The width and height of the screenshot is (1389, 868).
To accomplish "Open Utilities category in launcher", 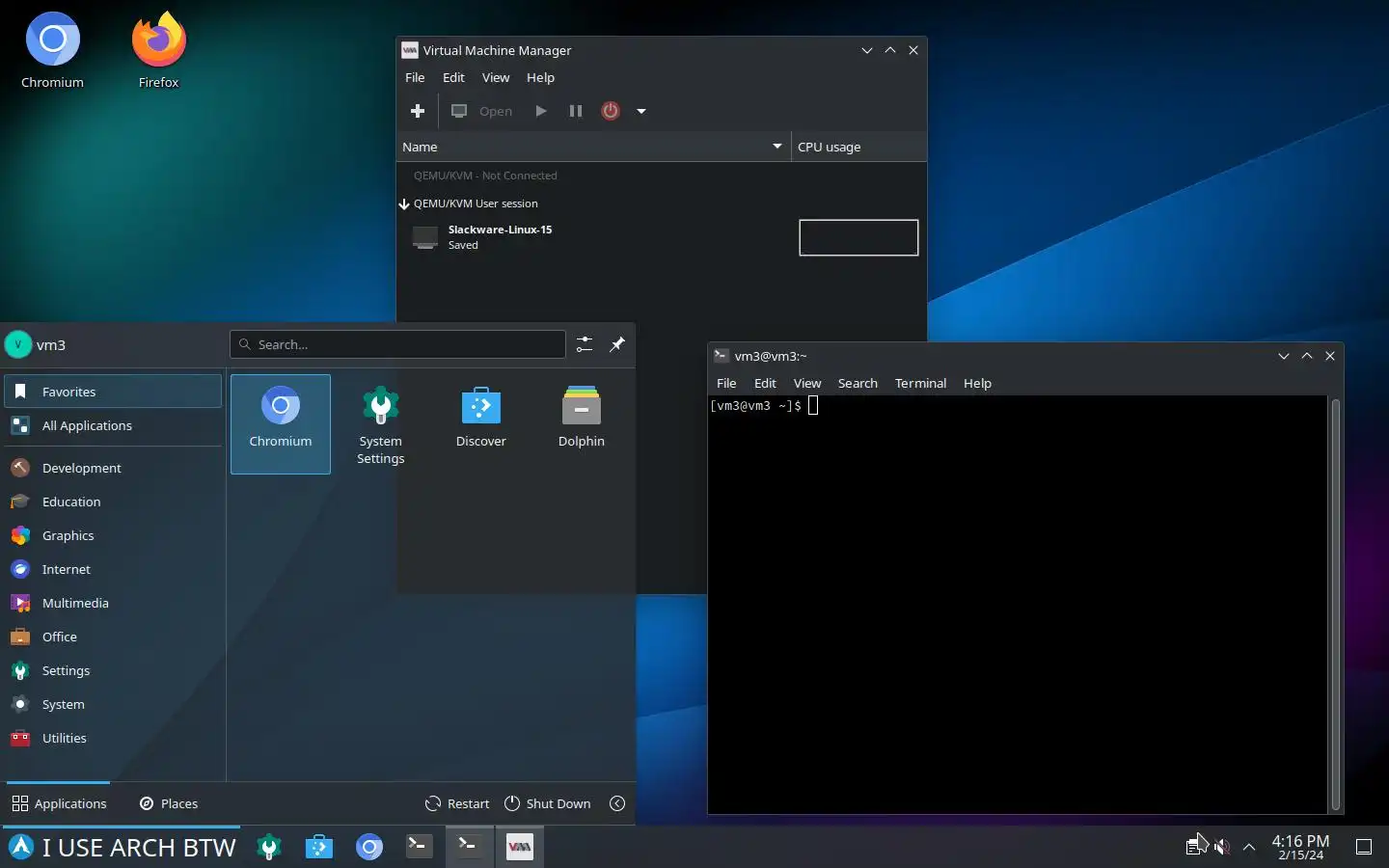I will tap(113, 738).
